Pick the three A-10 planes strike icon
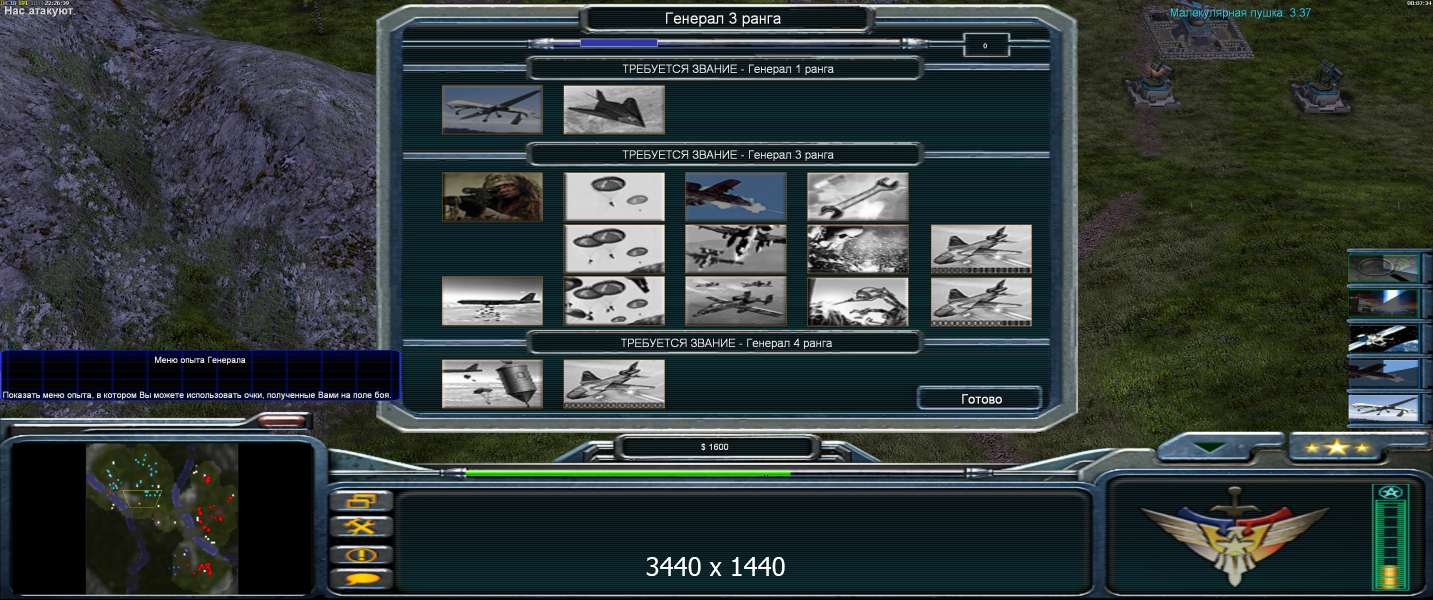The image size is (1433, 600). [x=736, y=301]
